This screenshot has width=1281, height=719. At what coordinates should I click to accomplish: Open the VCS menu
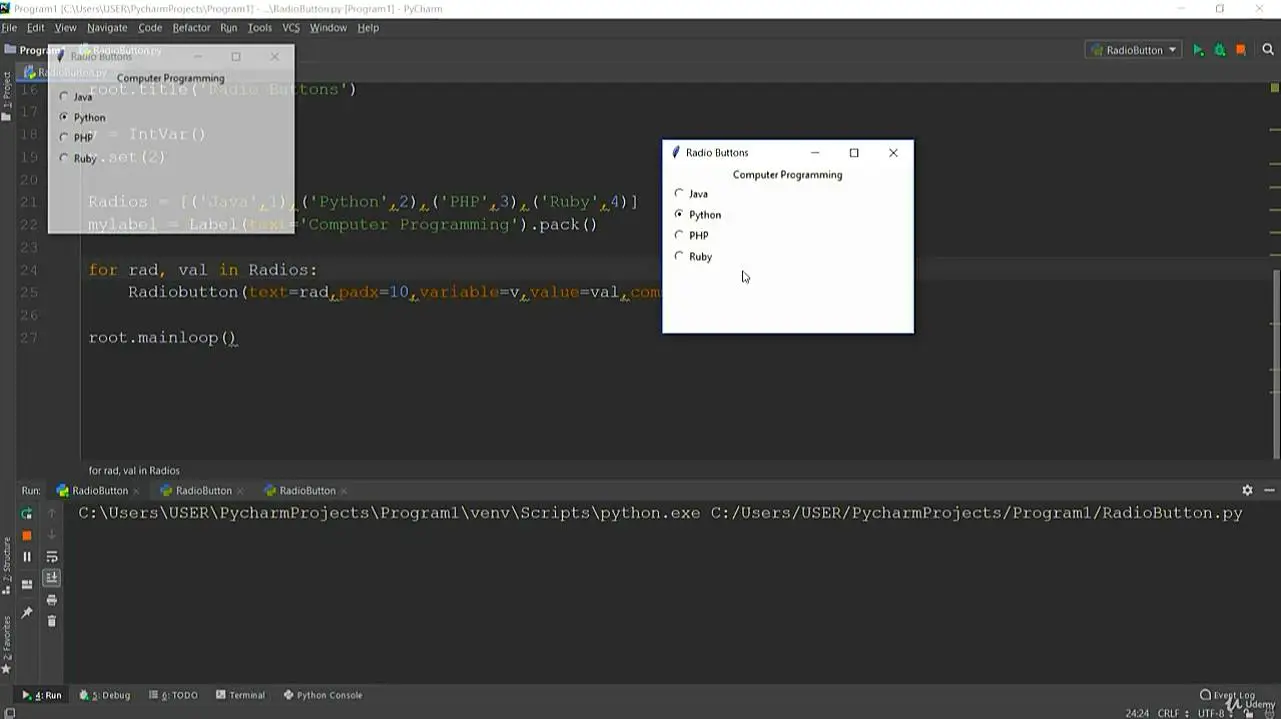[x=291, y=28]
